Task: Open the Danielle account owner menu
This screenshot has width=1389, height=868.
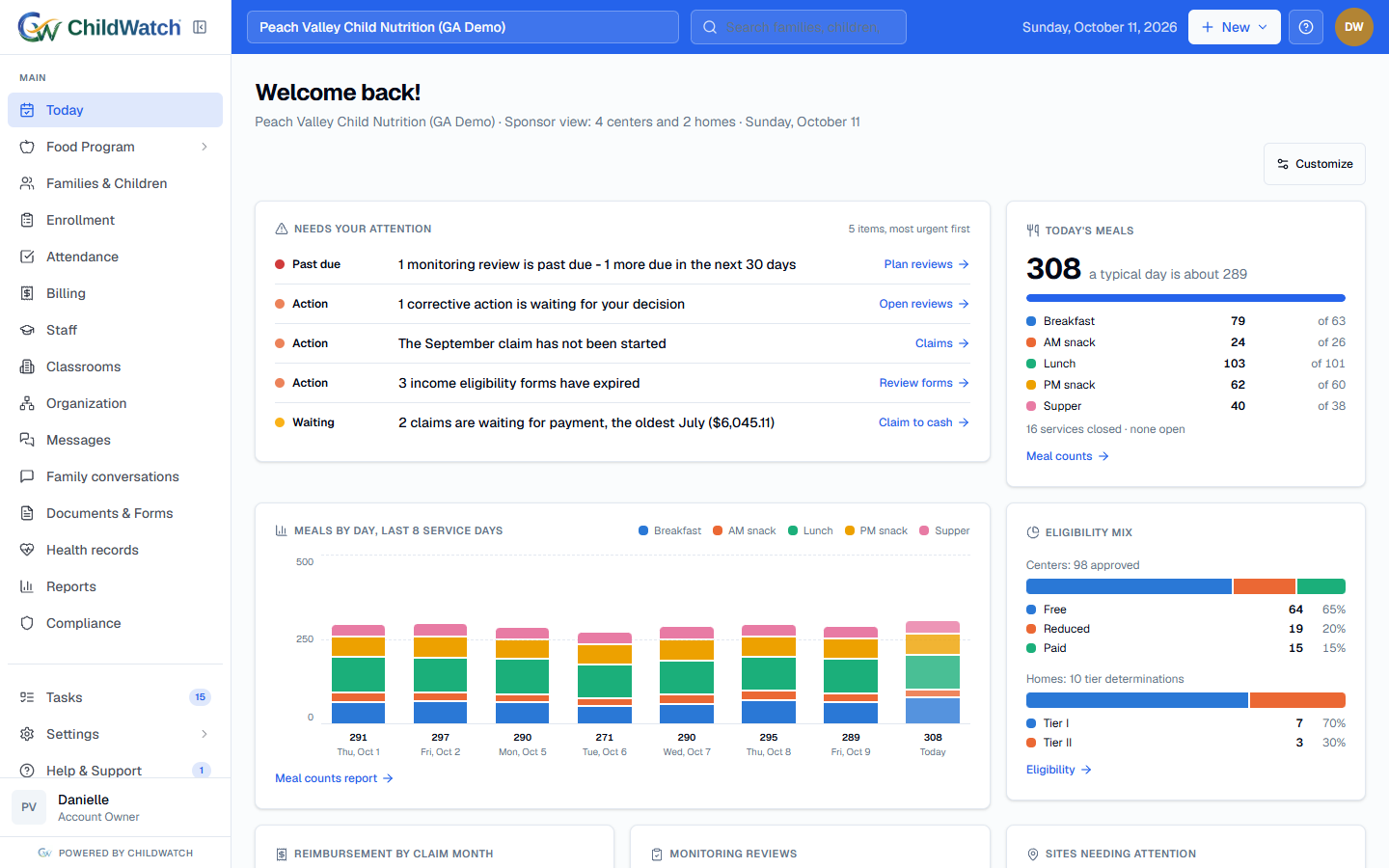Action: (x=115, y=807)
